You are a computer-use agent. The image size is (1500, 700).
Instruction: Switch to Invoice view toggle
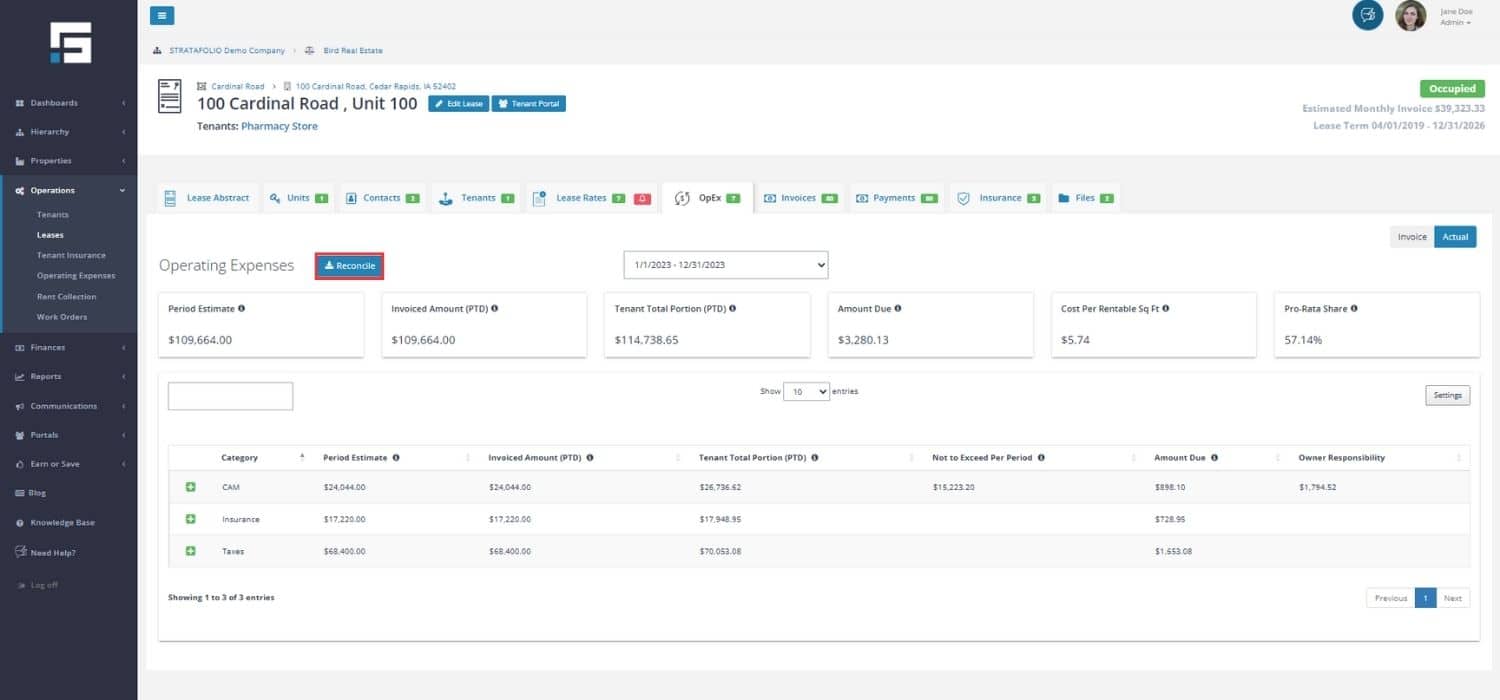[x=1411, y=237]
